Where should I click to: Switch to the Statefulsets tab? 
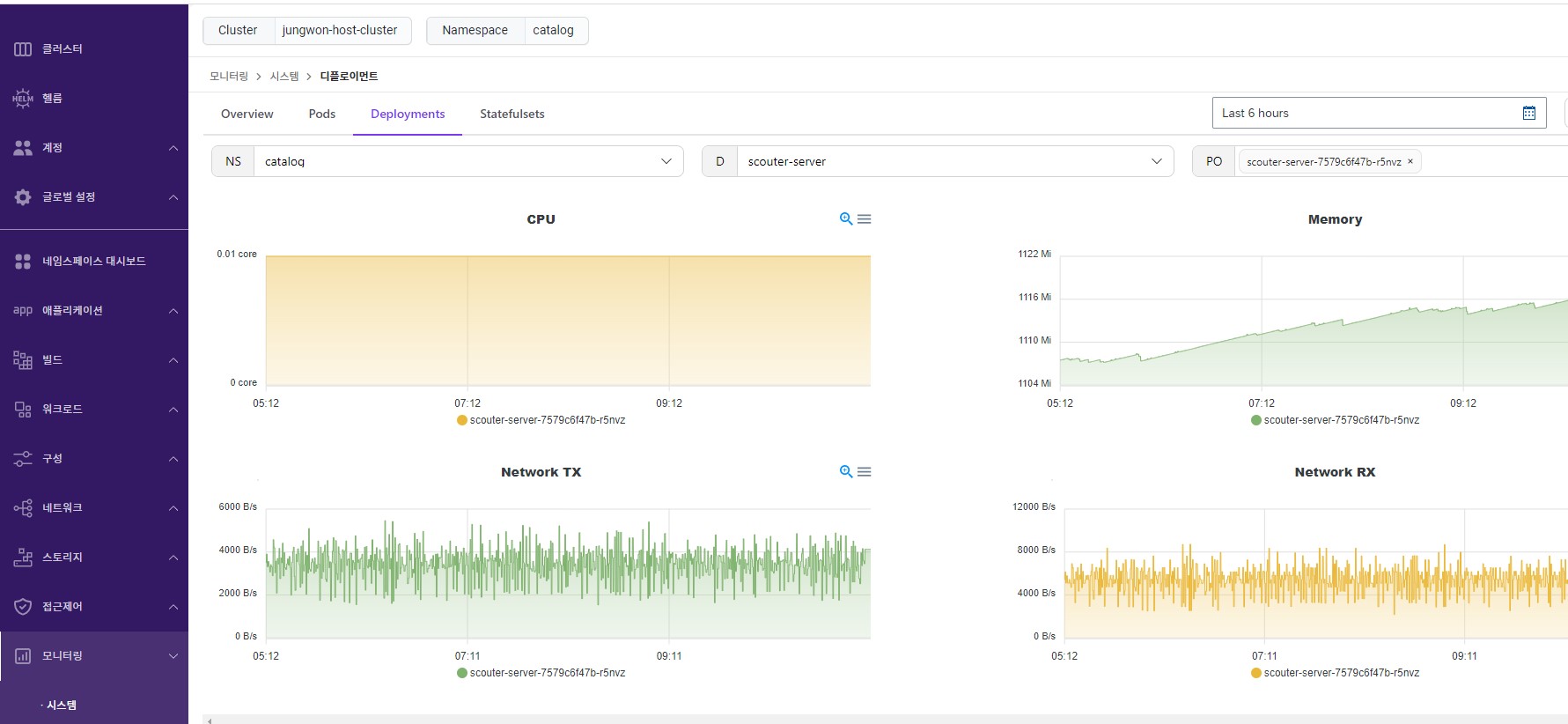tap(512, 114)
